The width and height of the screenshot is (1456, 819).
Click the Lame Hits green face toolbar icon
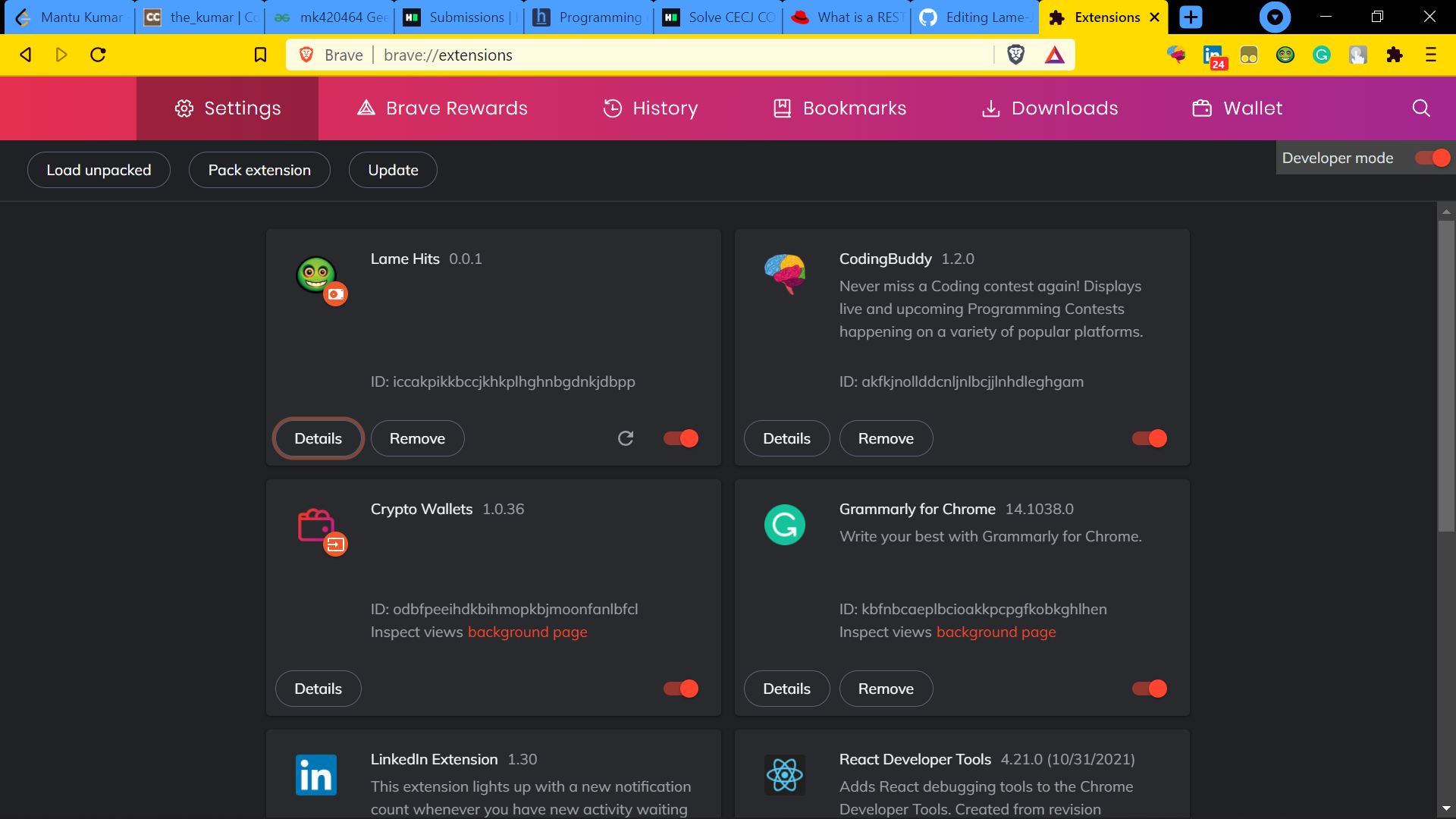point(1285,55)
